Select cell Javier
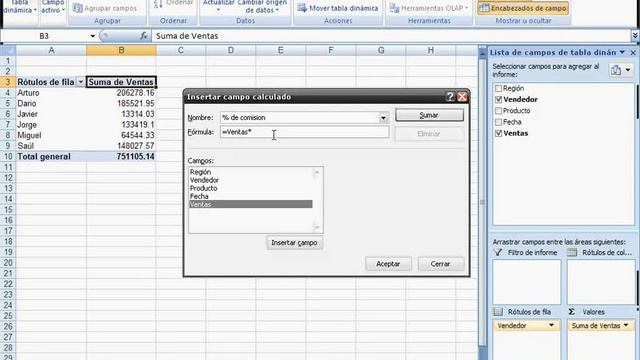The image size is (640, 360). click(x=51, y=114)
